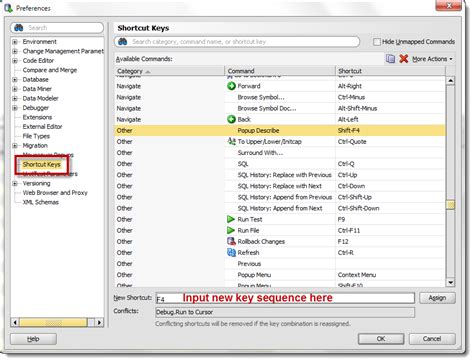Click the Refresh icon in command list
This screenshot has width=474, height=362.
[x=231, y=252]
